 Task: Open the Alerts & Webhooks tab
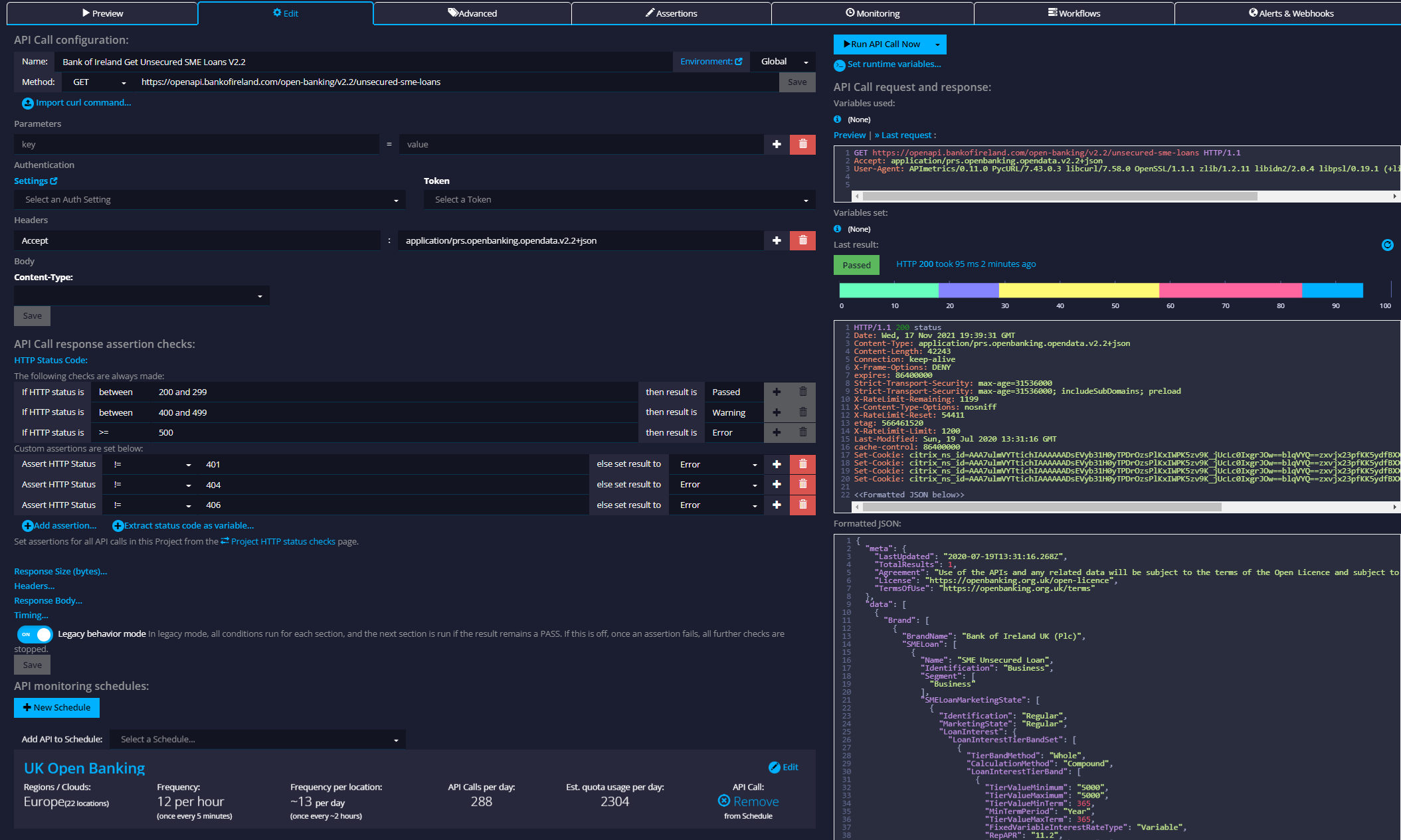pyautogui.click(x=1291, y=13)
